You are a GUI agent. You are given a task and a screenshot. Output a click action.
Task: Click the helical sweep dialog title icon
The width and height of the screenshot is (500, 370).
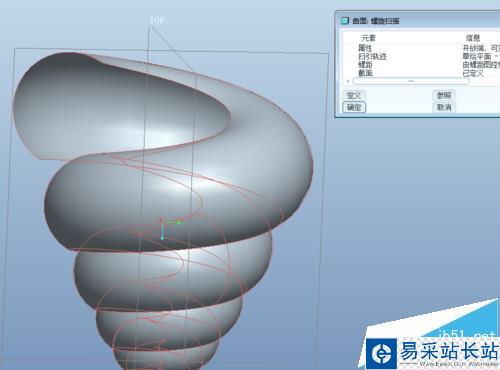(344, 21)
